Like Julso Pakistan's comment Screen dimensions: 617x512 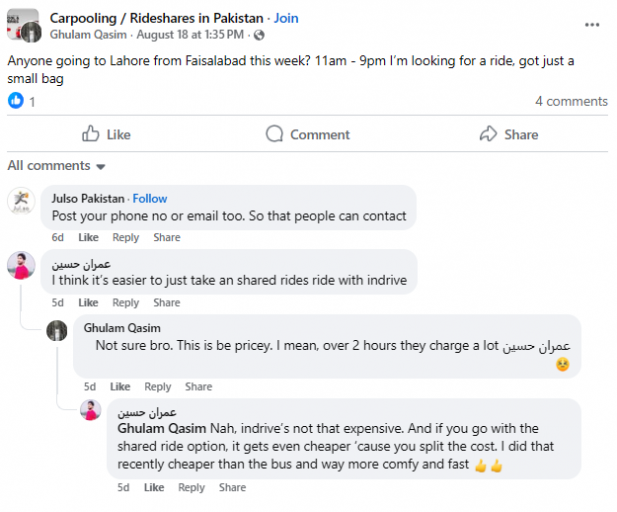click(88, 237)
